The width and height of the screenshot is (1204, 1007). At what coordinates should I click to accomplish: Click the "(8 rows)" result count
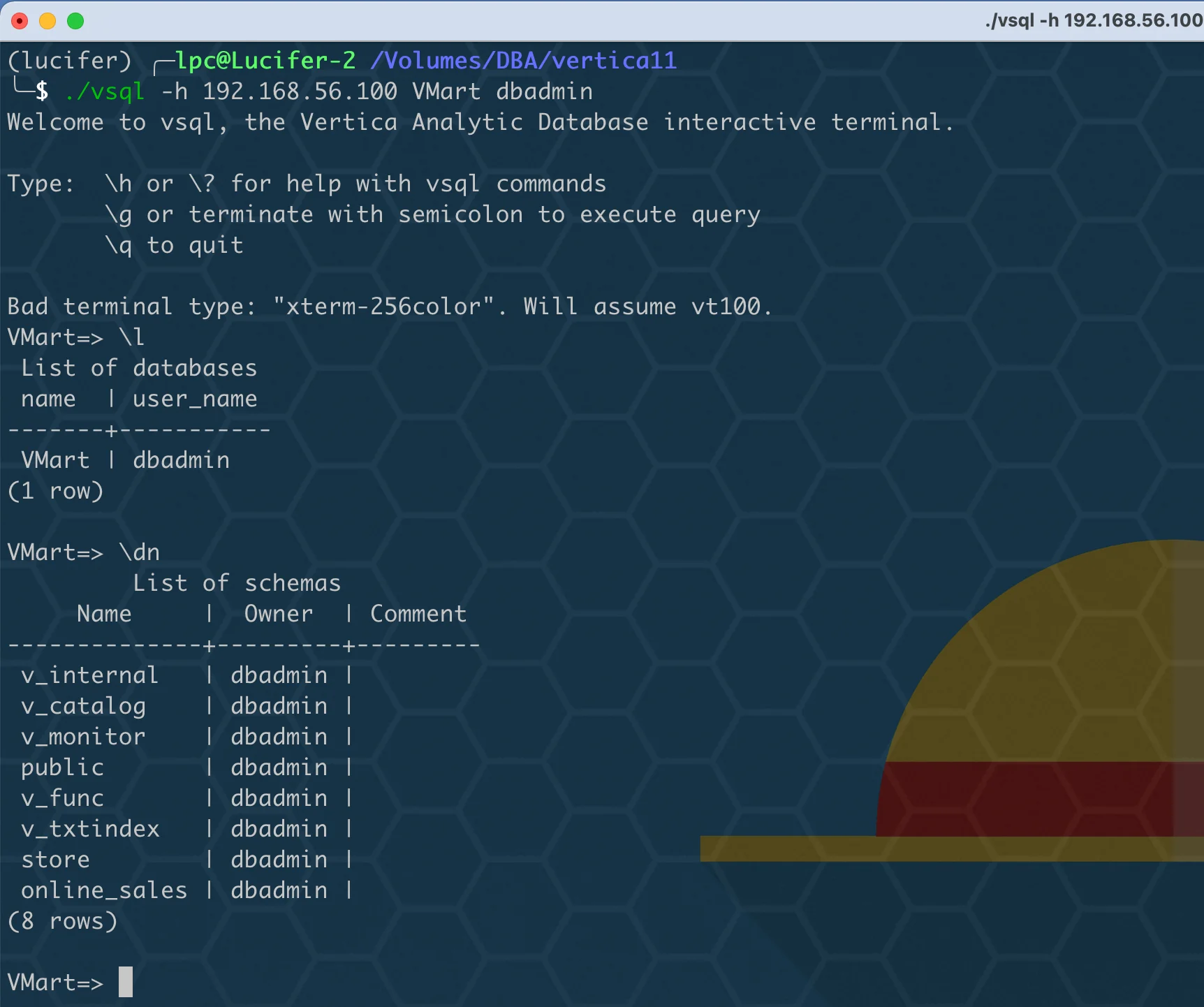(62, 921)
